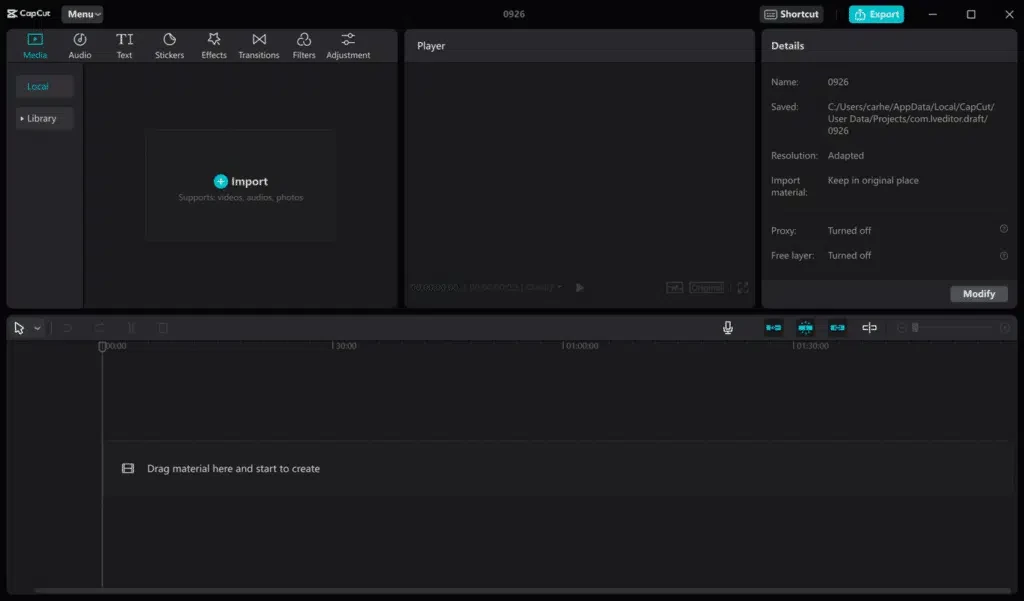Toggle clip linkage in timeline toolbar

(837, 328)
